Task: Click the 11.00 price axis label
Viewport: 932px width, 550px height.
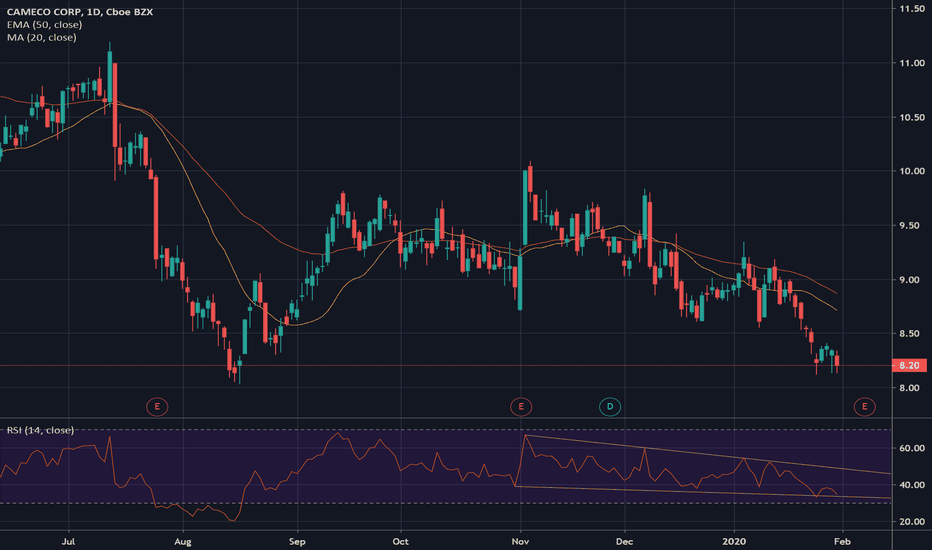Action: click(912, 63)
